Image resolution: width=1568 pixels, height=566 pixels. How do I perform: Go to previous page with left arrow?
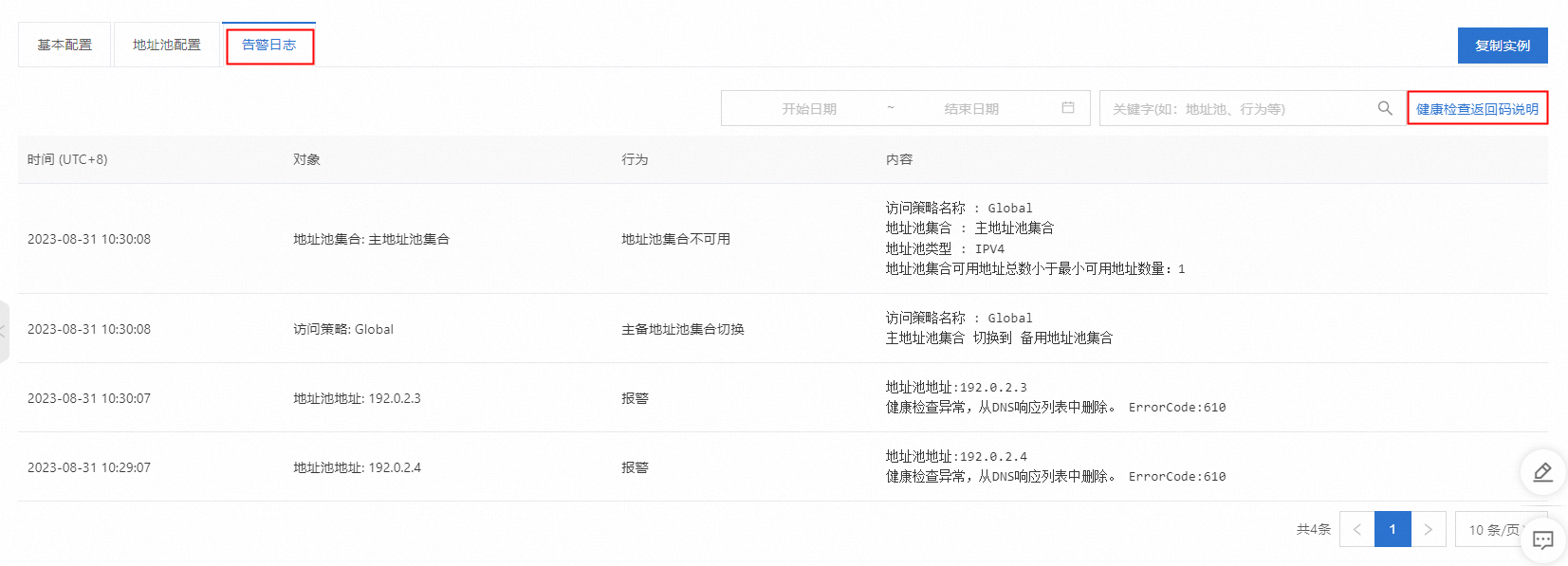pyautogui.click(x=1356, y=529)
